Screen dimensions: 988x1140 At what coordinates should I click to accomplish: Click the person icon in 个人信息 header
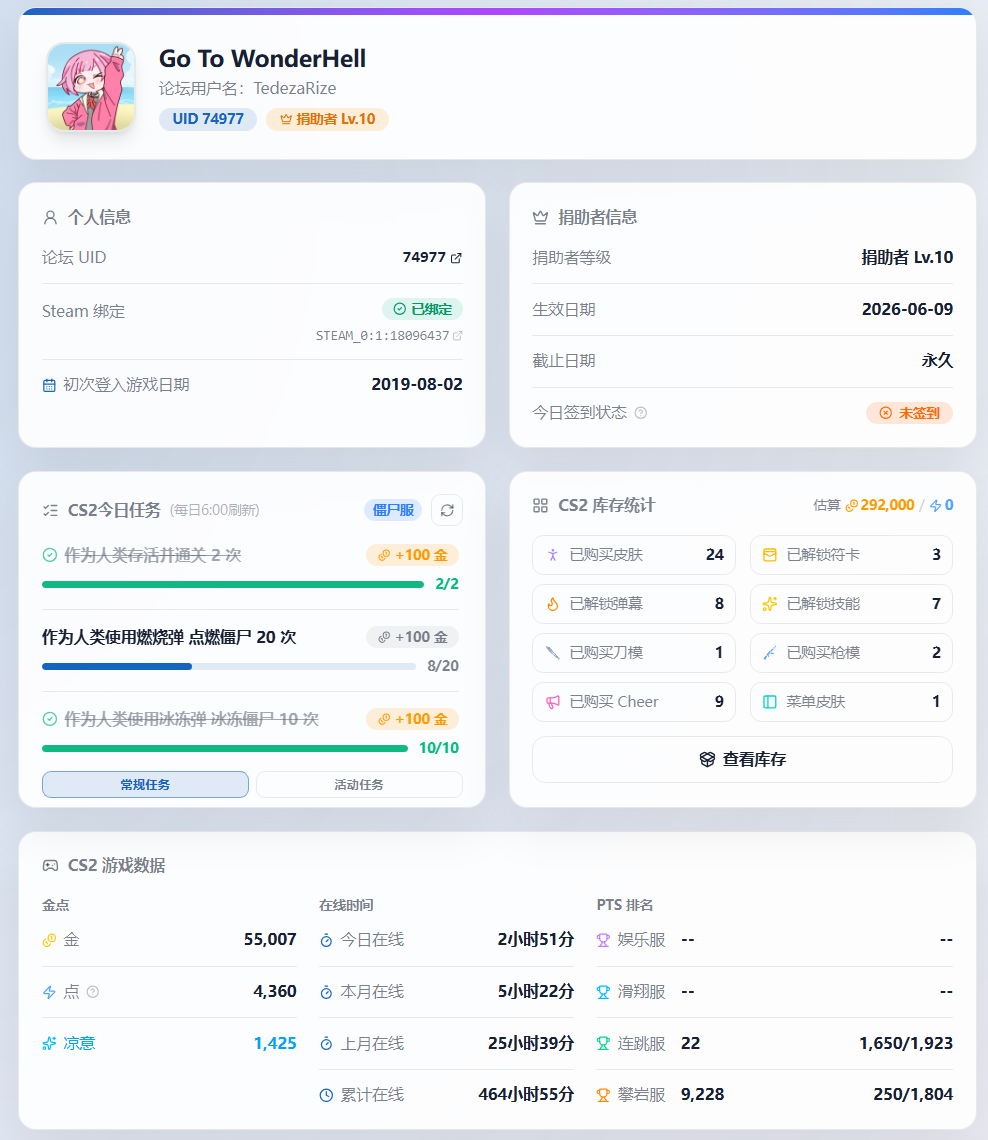tap(50, 217)
